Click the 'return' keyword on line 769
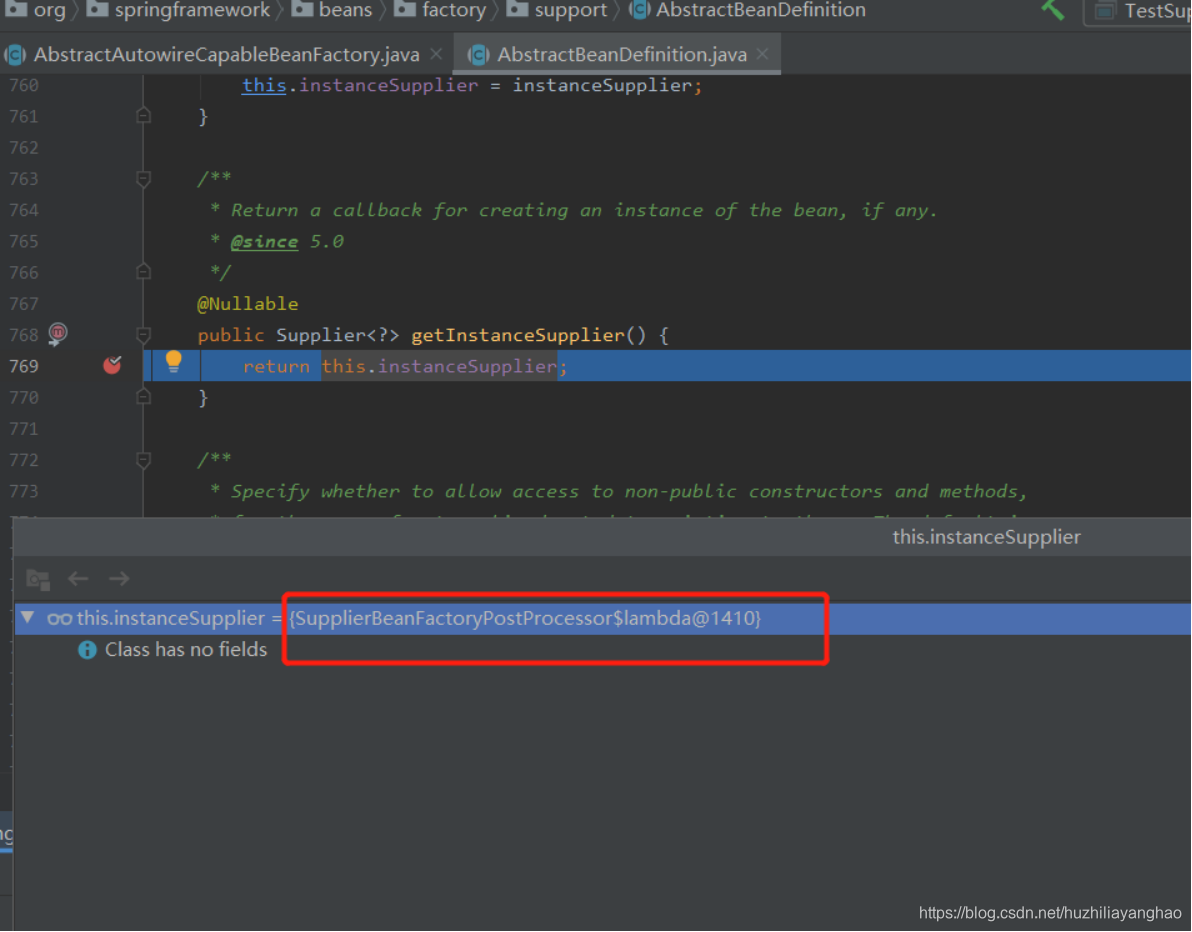This screenshot has height=932, width=1192. 276,366
